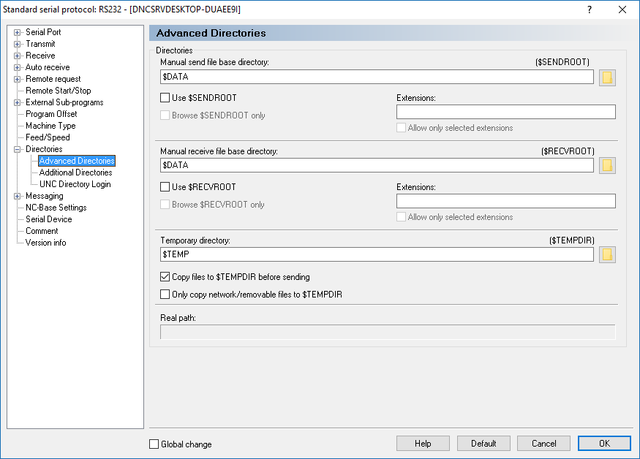Select Additional Directories in the tree
The height and width of the screenshot is (459, 640).
(76, 173)
